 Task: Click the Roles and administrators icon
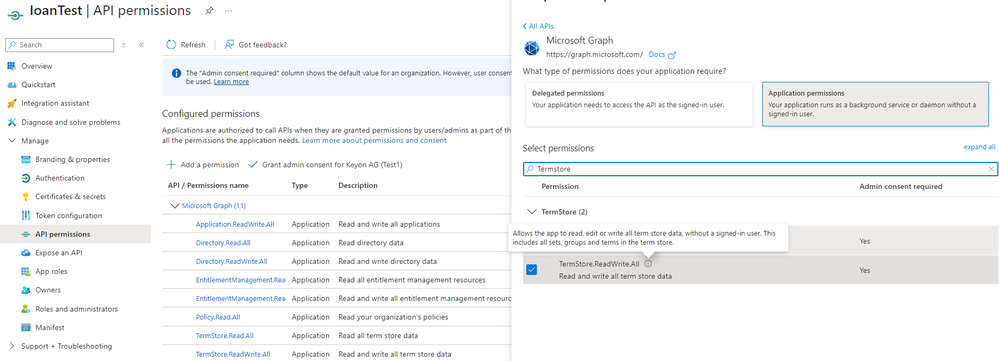coord(25,309)
